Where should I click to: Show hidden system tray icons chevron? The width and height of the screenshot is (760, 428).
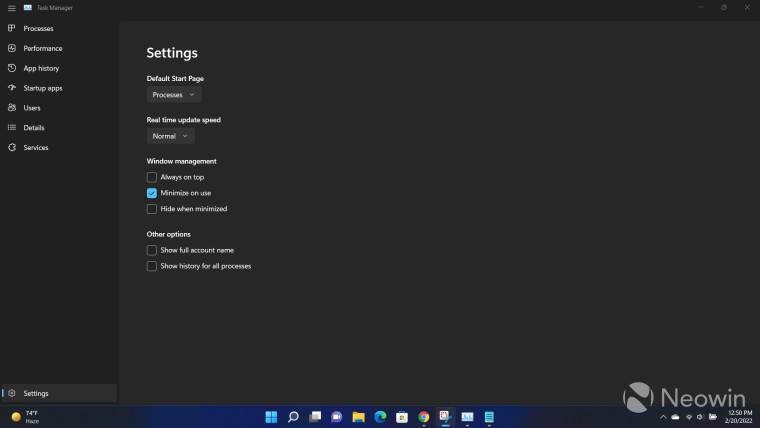pos(663,416)
